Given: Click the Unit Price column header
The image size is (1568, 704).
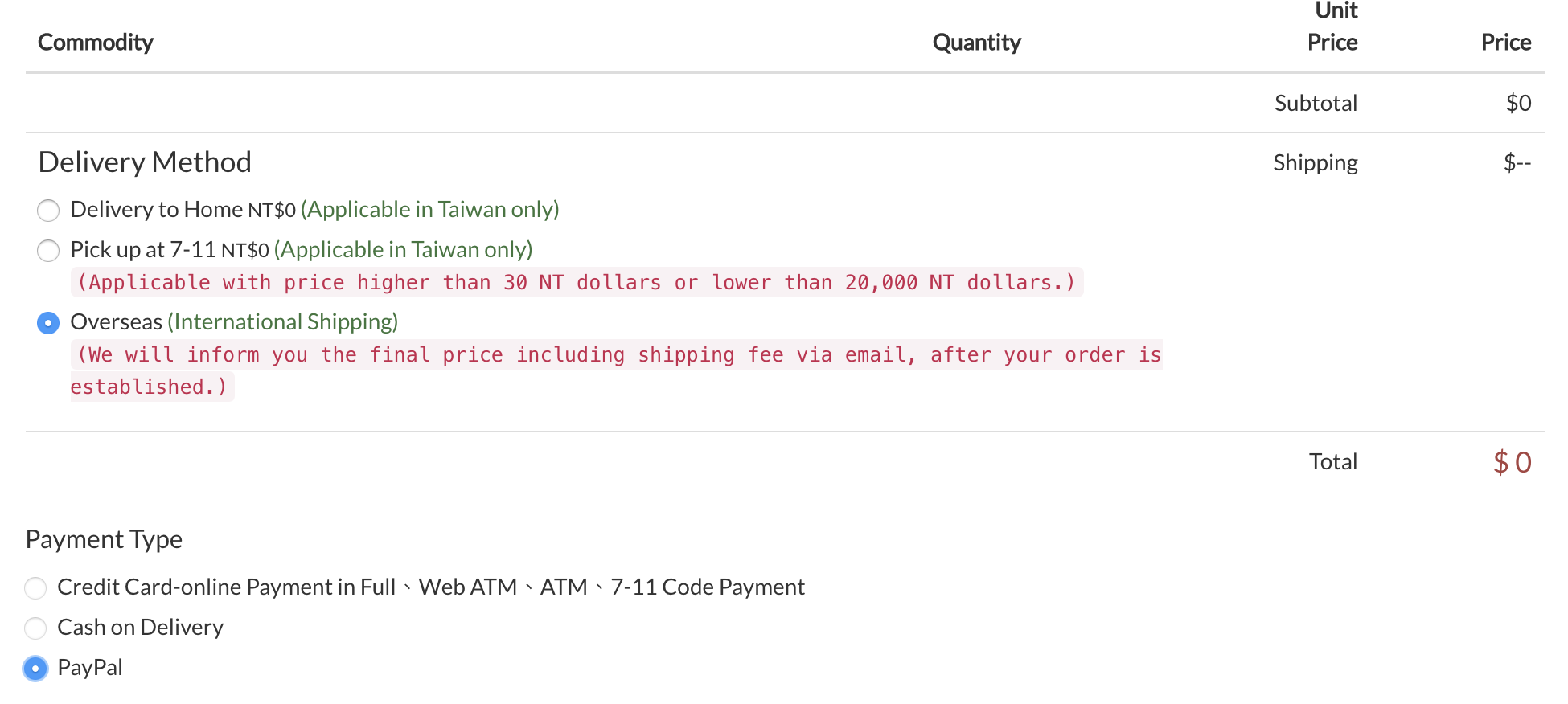Looking at the screenshot, I should pyautogui.click(x=1332, y=27).
